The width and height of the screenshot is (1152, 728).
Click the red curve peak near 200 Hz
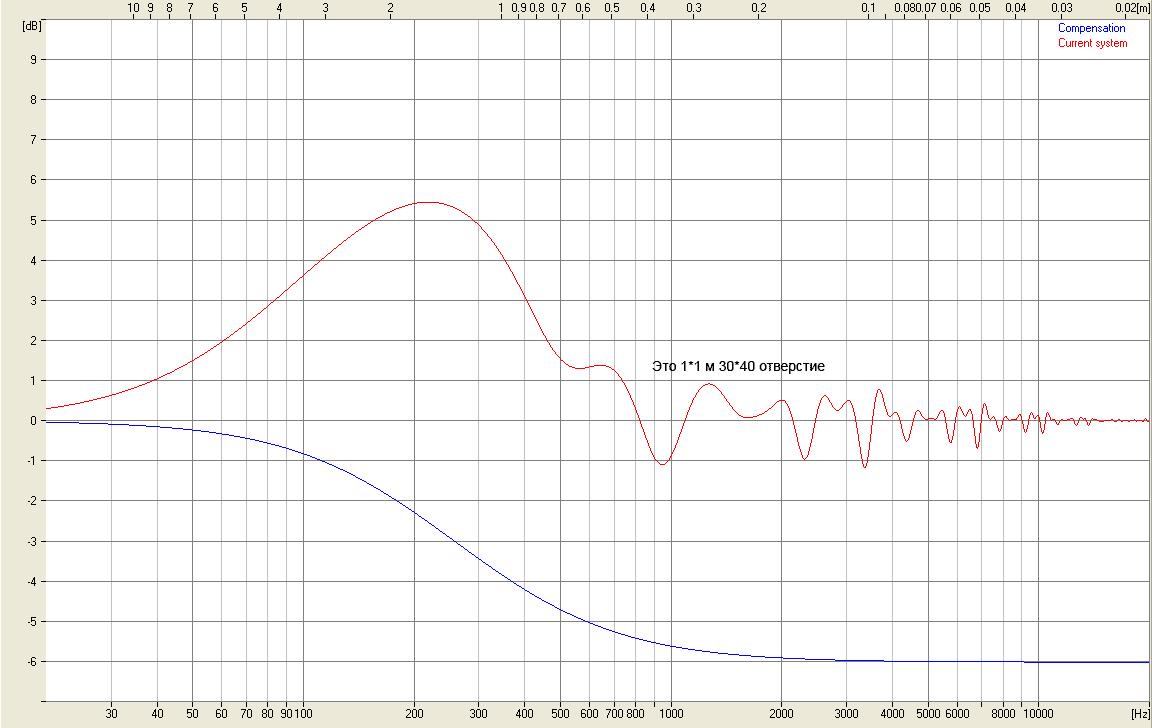pos(428,202)
